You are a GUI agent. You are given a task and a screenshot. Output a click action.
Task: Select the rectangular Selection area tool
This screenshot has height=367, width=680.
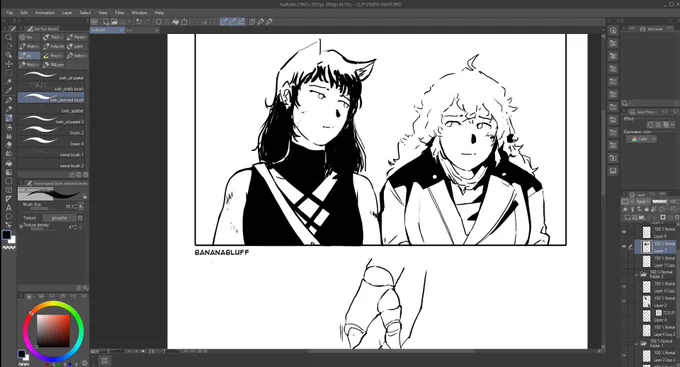click(x=8, y=73)
